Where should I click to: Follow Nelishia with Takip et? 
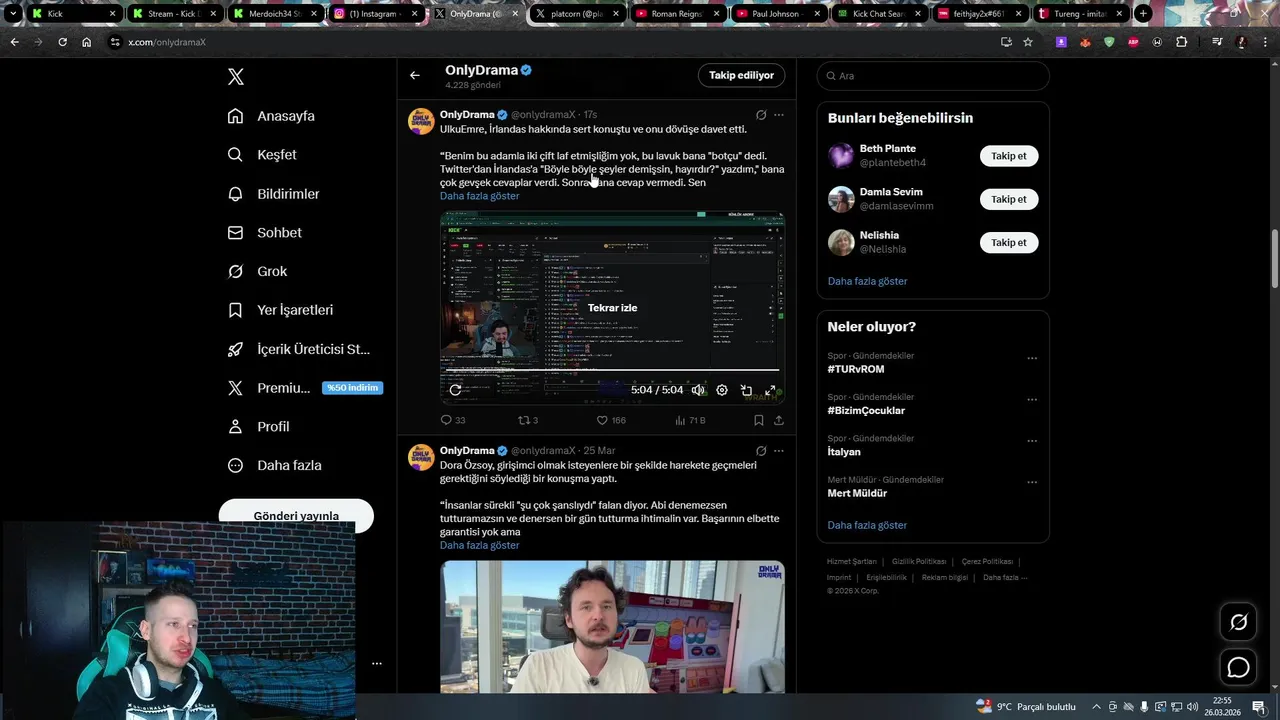tap(1009, 242)
